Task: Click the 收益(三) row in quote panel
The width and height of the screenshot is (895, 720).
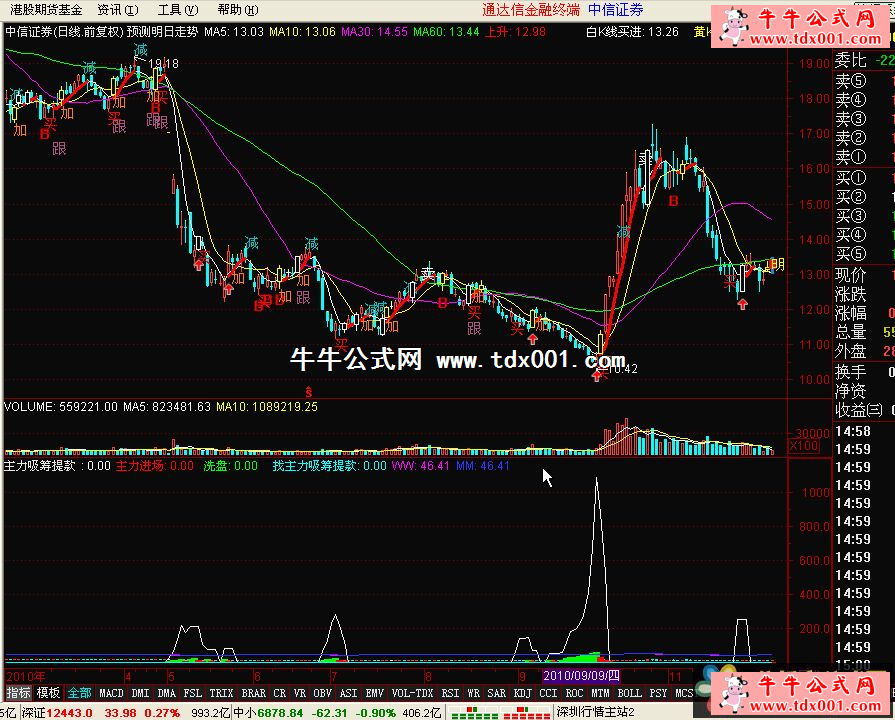Action: point(864,410)
